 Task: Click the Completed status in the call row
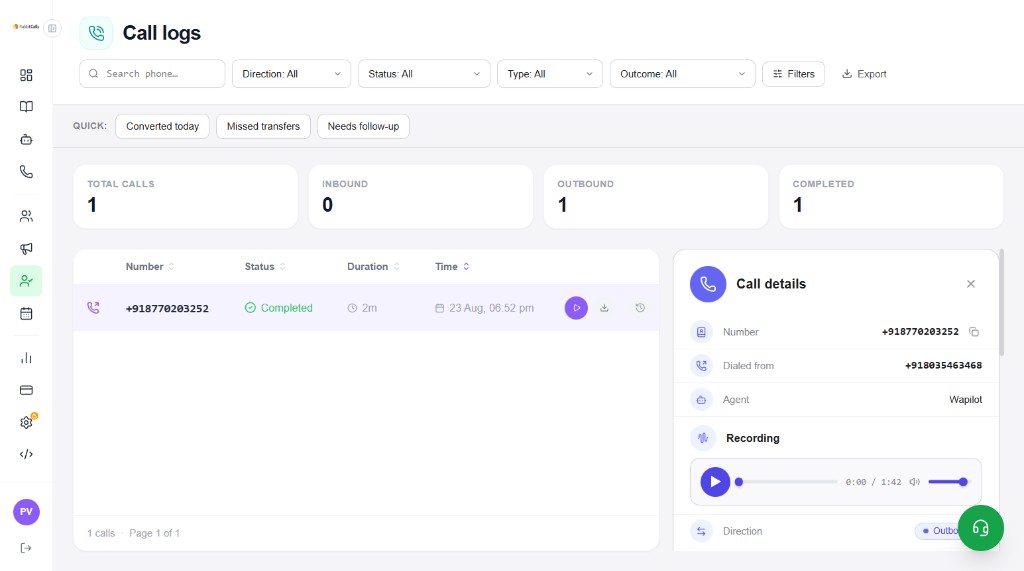(279, 308)
